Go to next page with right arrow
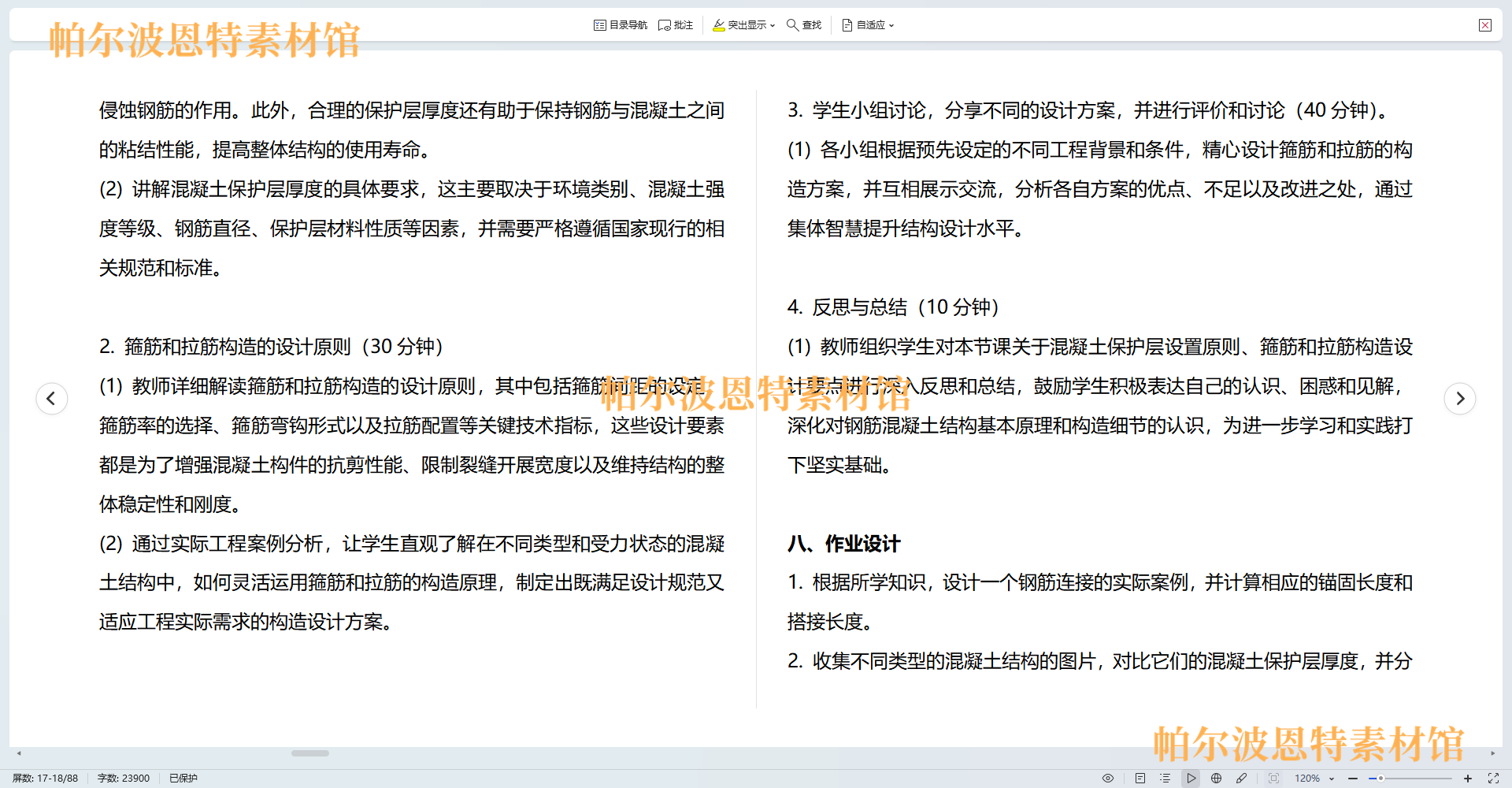1512x788 pixels. pyautogui.click(x=1460, y=398)
